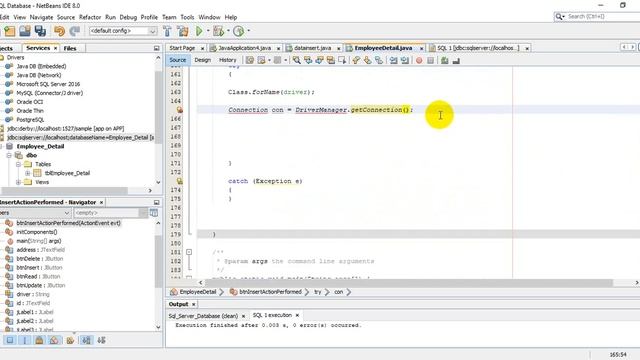640x360 pixels.
Task: Click the hint icon beside catch line
Action: coord(180,181)
